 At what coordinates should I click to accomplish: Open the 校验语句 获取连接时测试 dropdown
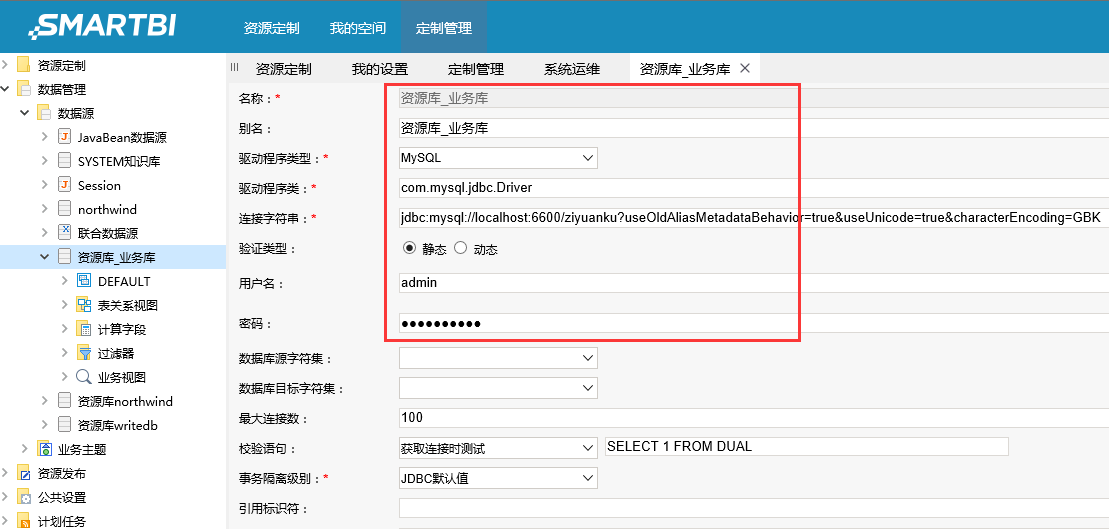click(498, 448)
